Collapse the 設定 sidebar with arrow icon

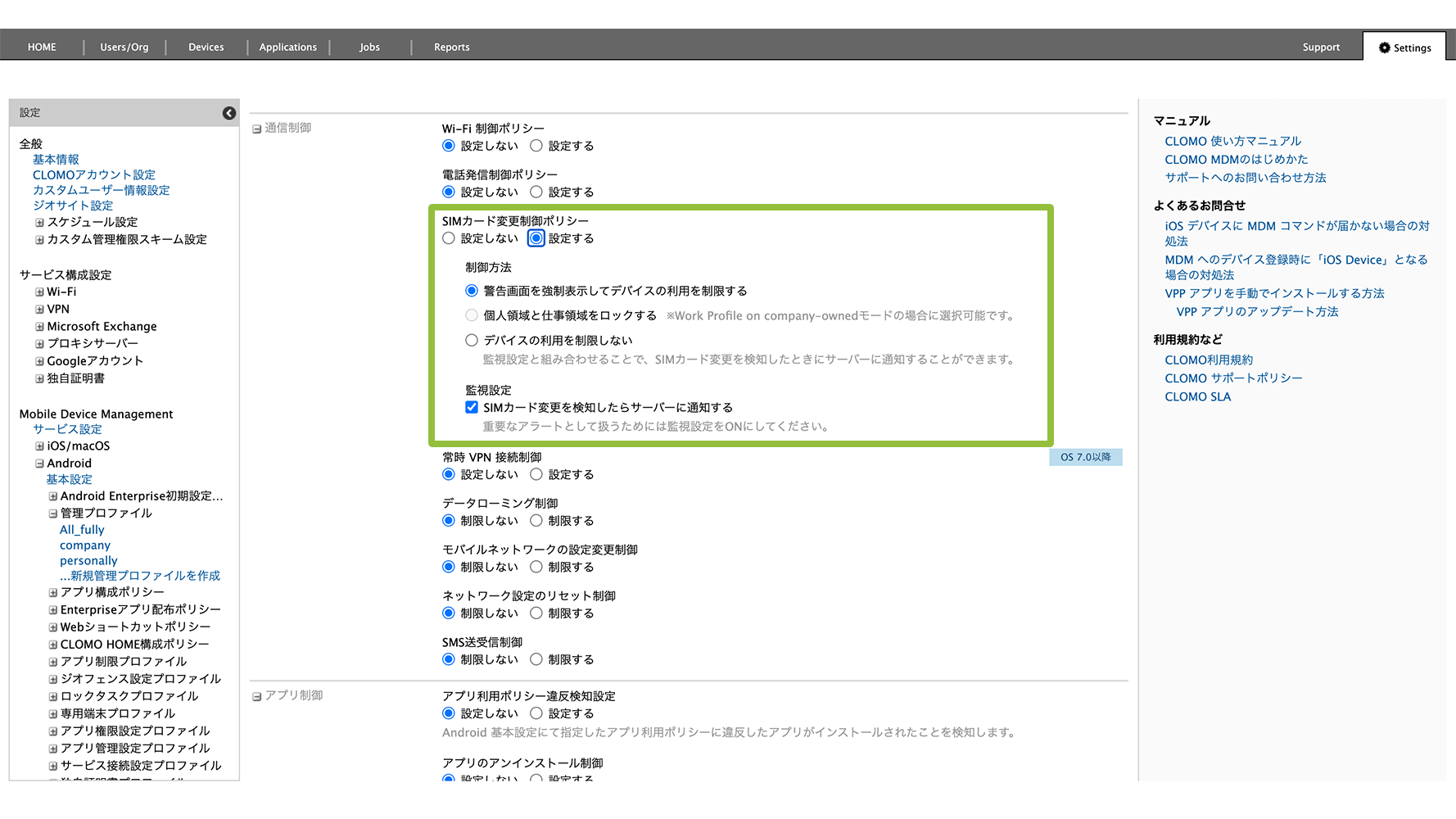(229, 113)
